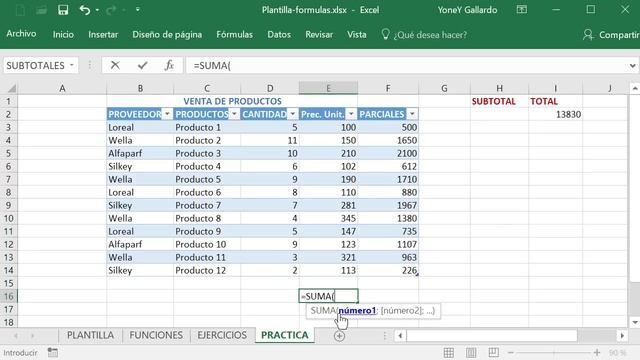Expand the formula bar

tap(632, 65)
